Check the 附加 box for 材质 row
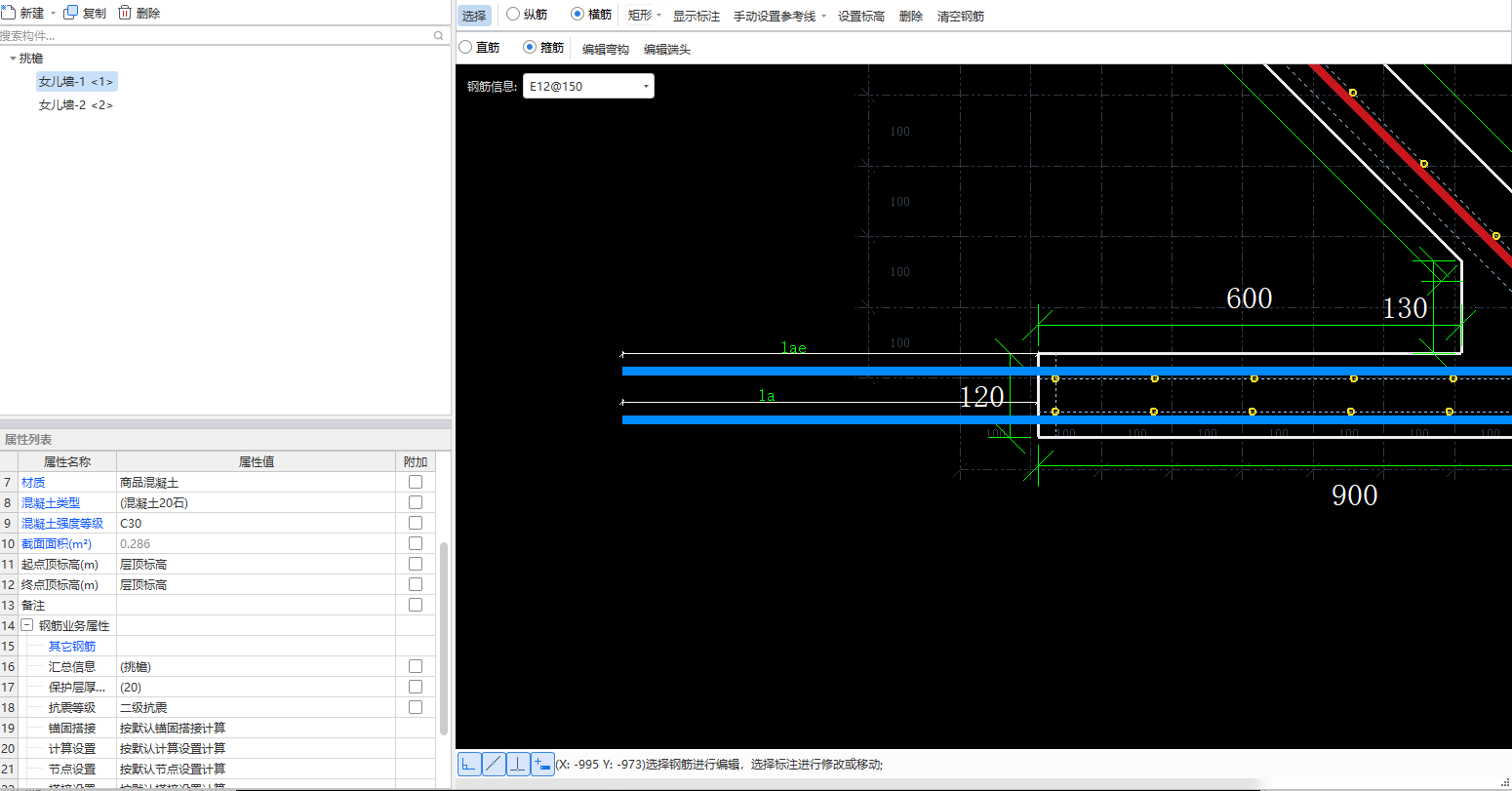1512x791 pixels. pyautogui.click(x=416, y=482)
